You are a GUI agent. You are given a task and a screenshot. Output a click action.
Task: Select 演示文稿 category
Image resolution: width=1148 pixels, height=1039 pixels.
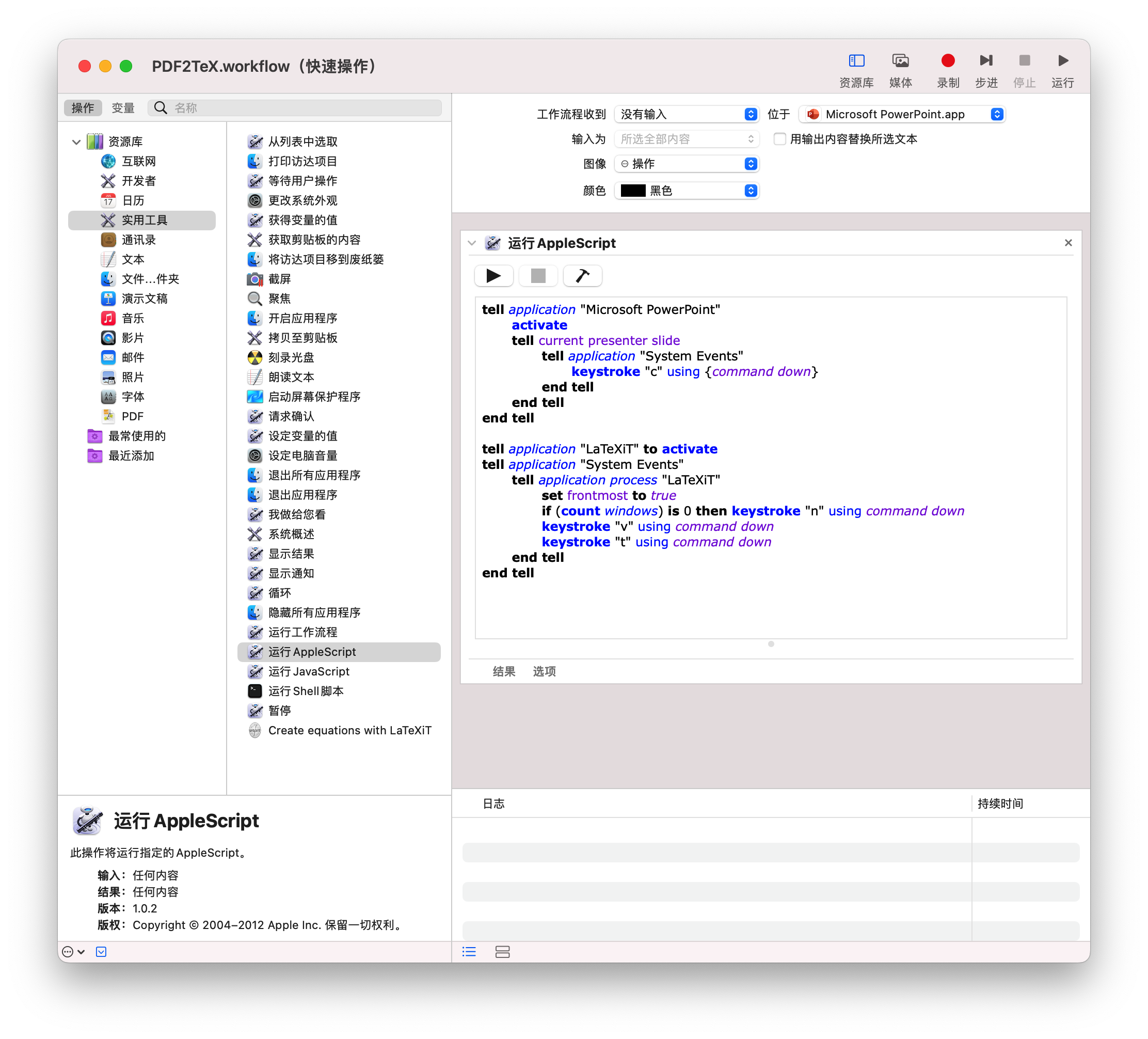pyautogui.click(x=142, y=299)
